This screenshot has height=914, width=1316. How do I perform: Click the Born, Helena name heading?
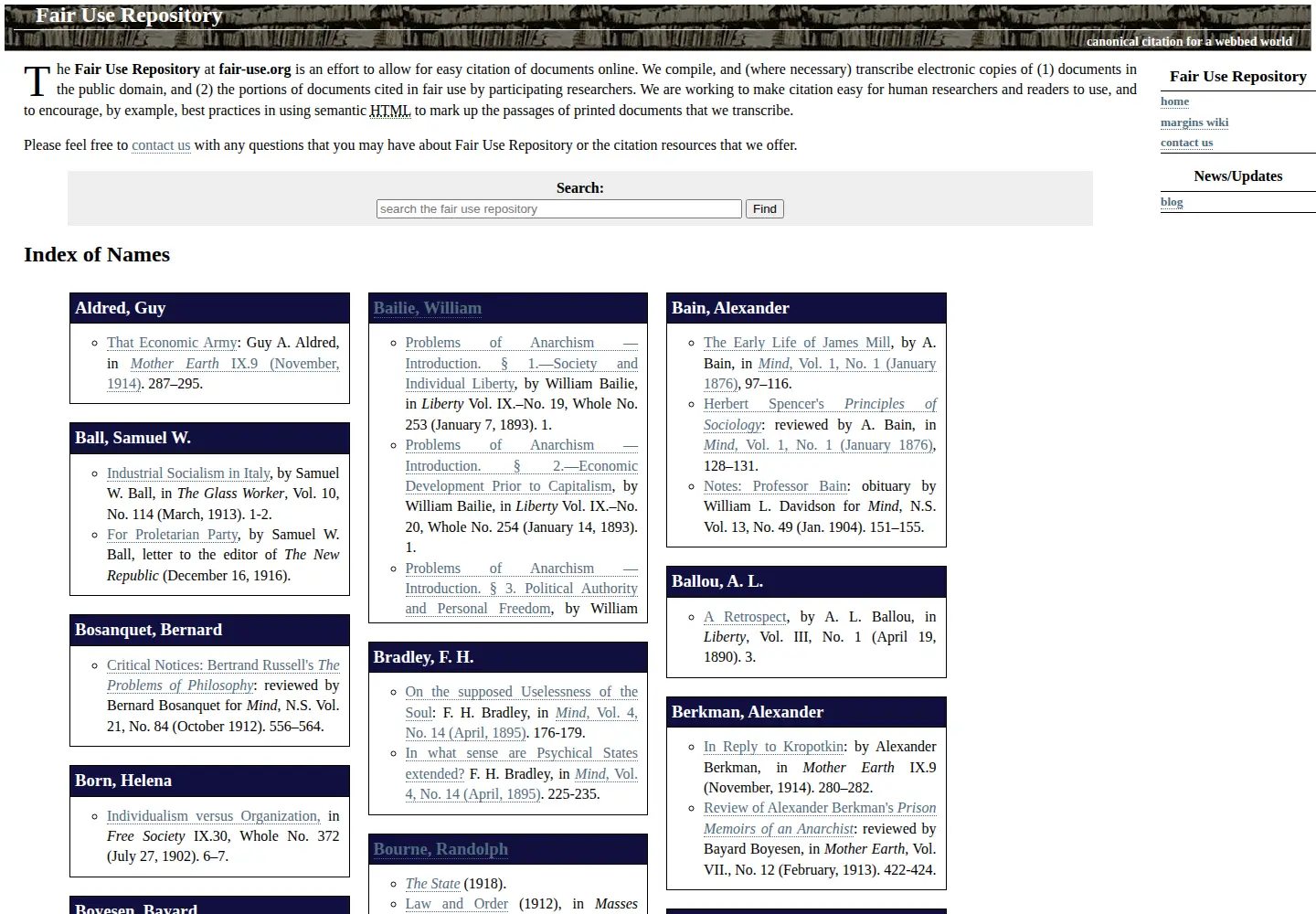pyautogui.click(x=123, y=781)
